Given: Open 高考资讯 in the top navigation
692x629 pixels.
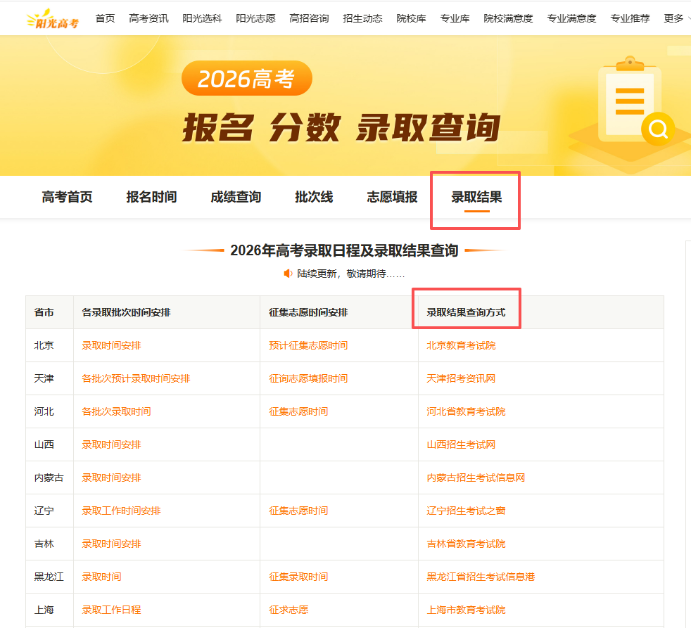Looking at the screenshot, I should click(148, 18).
